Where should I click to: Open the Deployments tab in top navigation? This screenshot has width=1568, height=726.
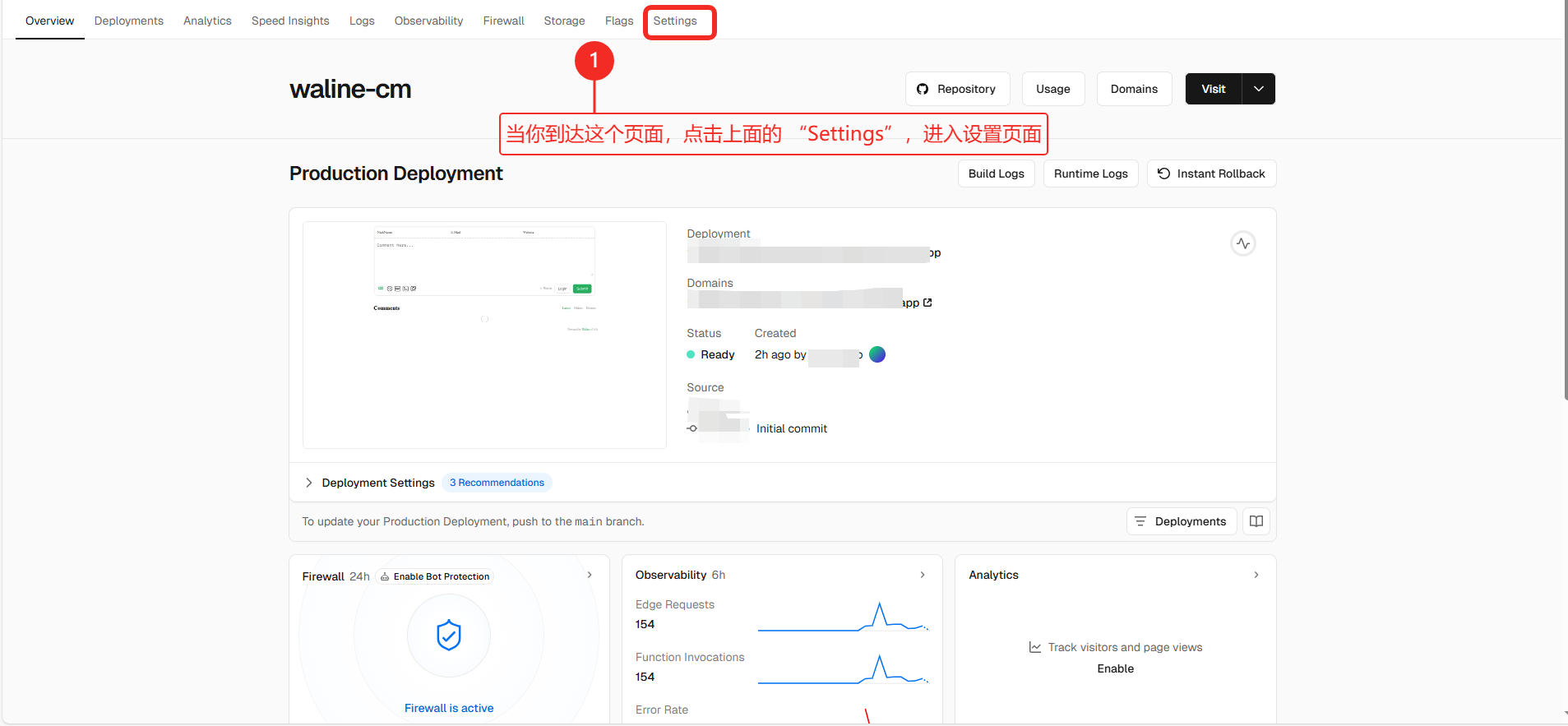(x=129, y=21)
